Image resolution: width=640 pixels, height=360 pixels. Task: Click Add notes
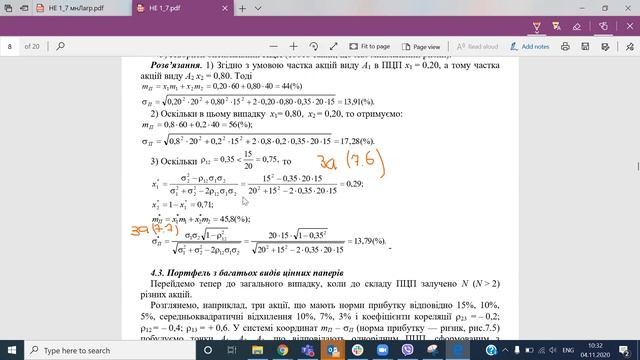[x=529, y=47]
